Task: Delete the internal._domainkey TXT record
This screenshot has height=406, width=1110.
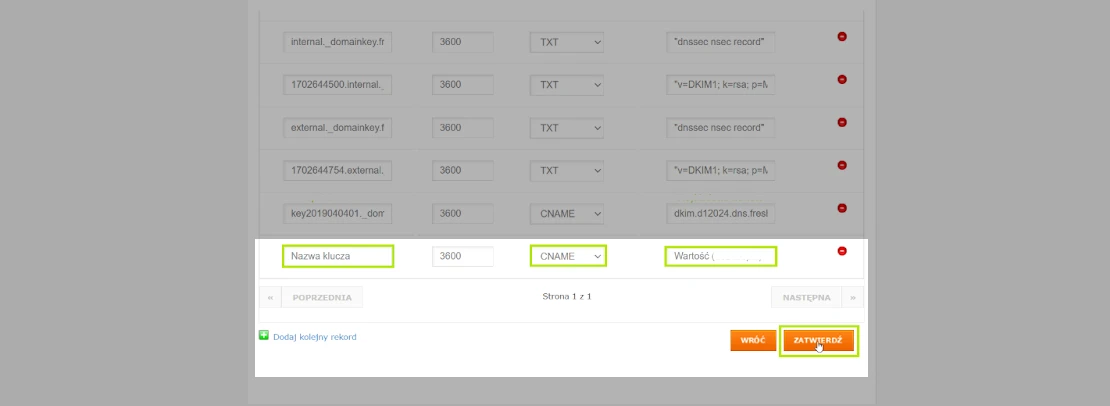Action: point(842,37)
